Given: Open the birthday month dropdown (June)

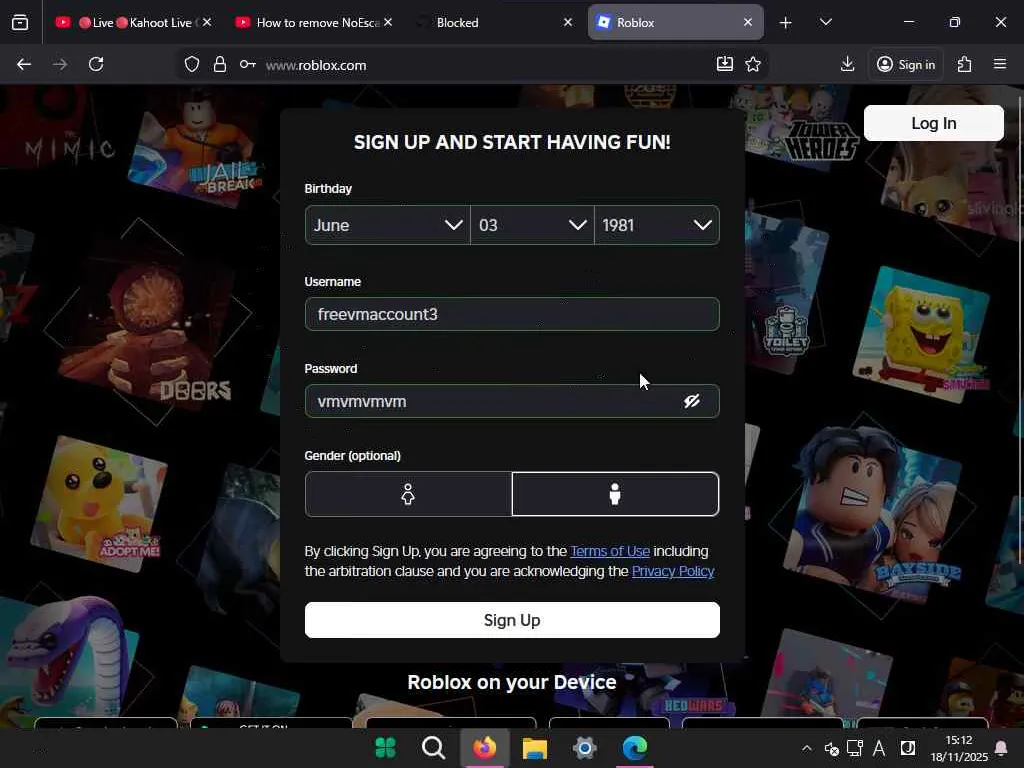Looking at the screenshot, I should tap(387, 225).
